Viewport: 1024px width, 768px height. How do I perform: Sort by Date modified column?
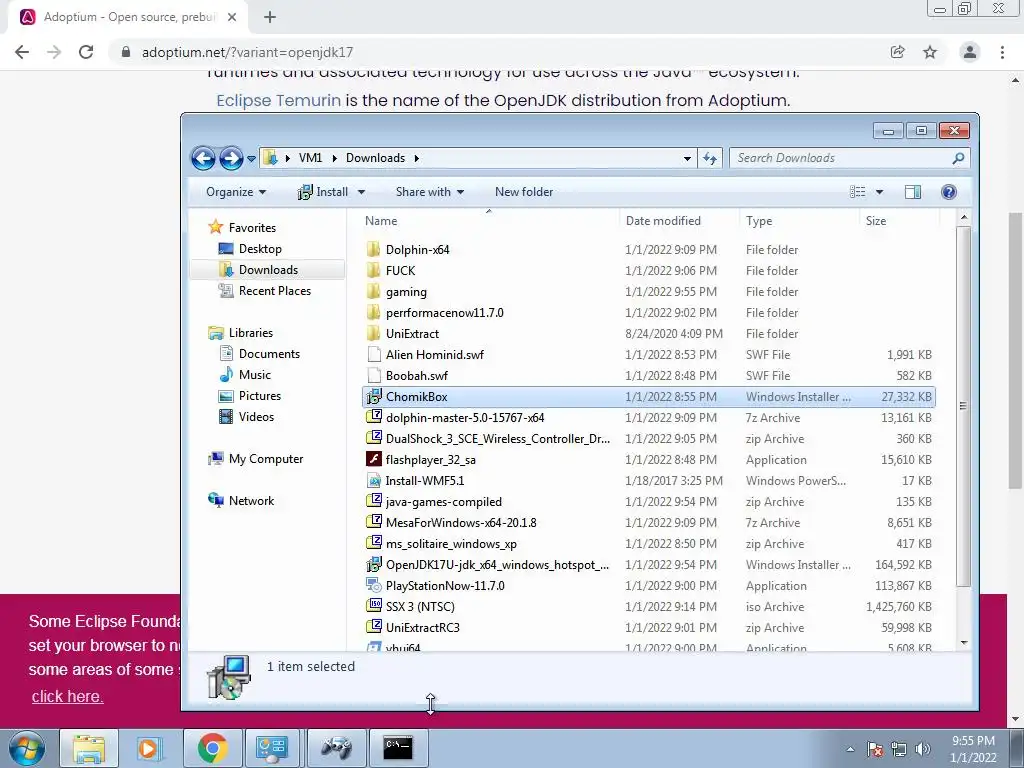pyautogui.click(x=663, y=221)
